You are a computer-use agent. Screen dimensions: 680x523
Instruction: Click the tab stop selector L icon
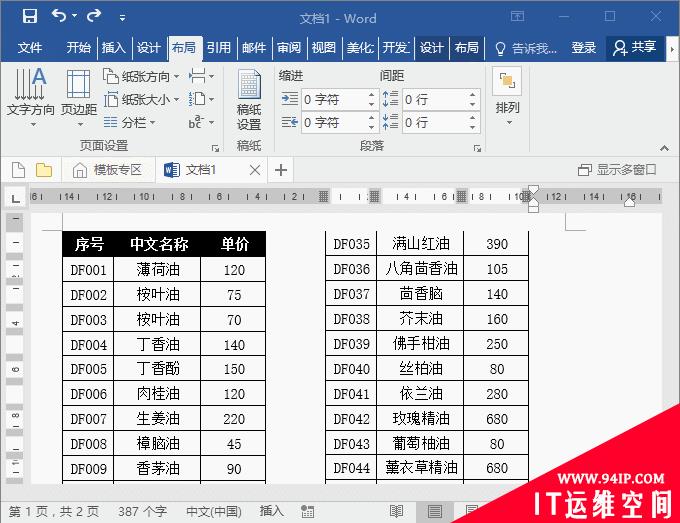pyautogui.click(x=16, y=199)
